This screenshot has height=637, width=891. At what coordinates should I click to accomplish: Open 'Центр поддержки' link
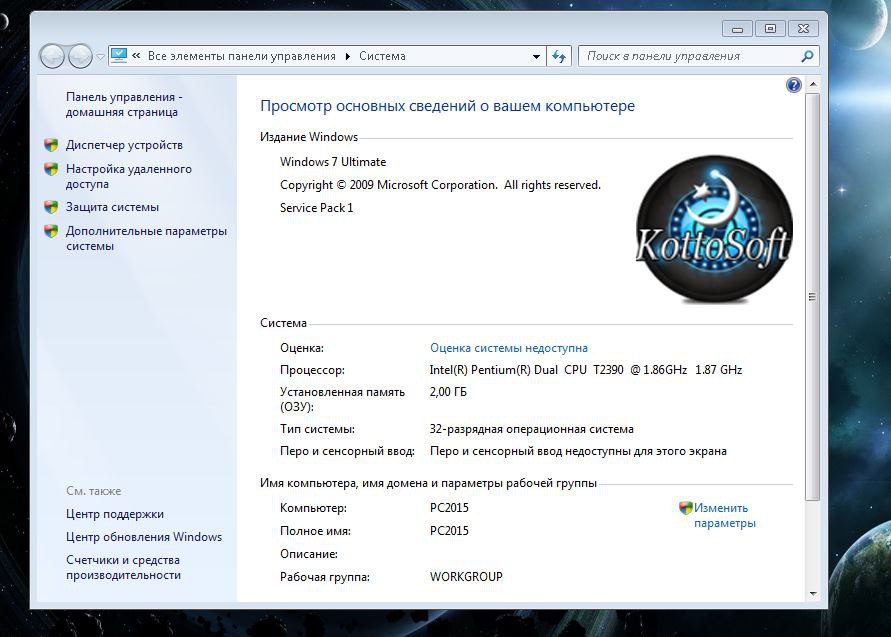tap(115, 514)
